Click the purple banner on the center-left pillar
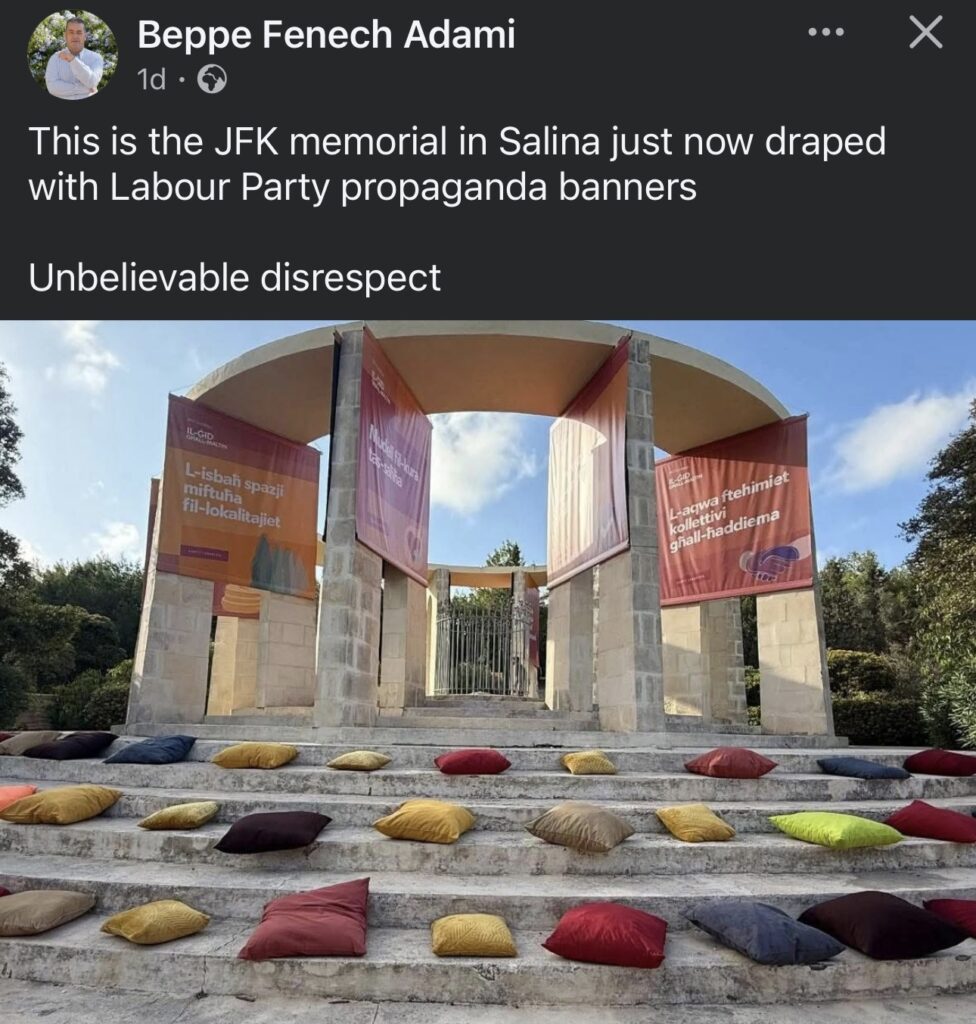Screen dimensions: 976x1024 [394, 455]
